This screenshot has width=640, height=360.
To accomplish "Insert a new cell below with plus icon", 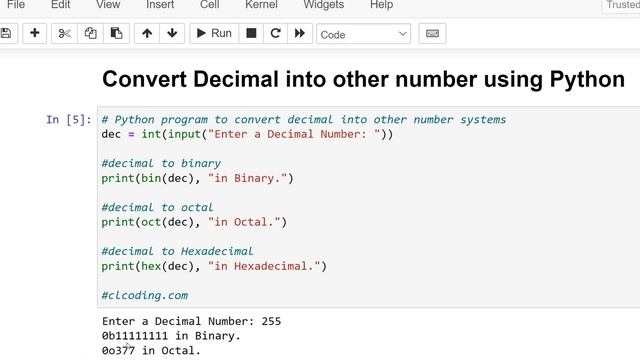I will [35, 33].
